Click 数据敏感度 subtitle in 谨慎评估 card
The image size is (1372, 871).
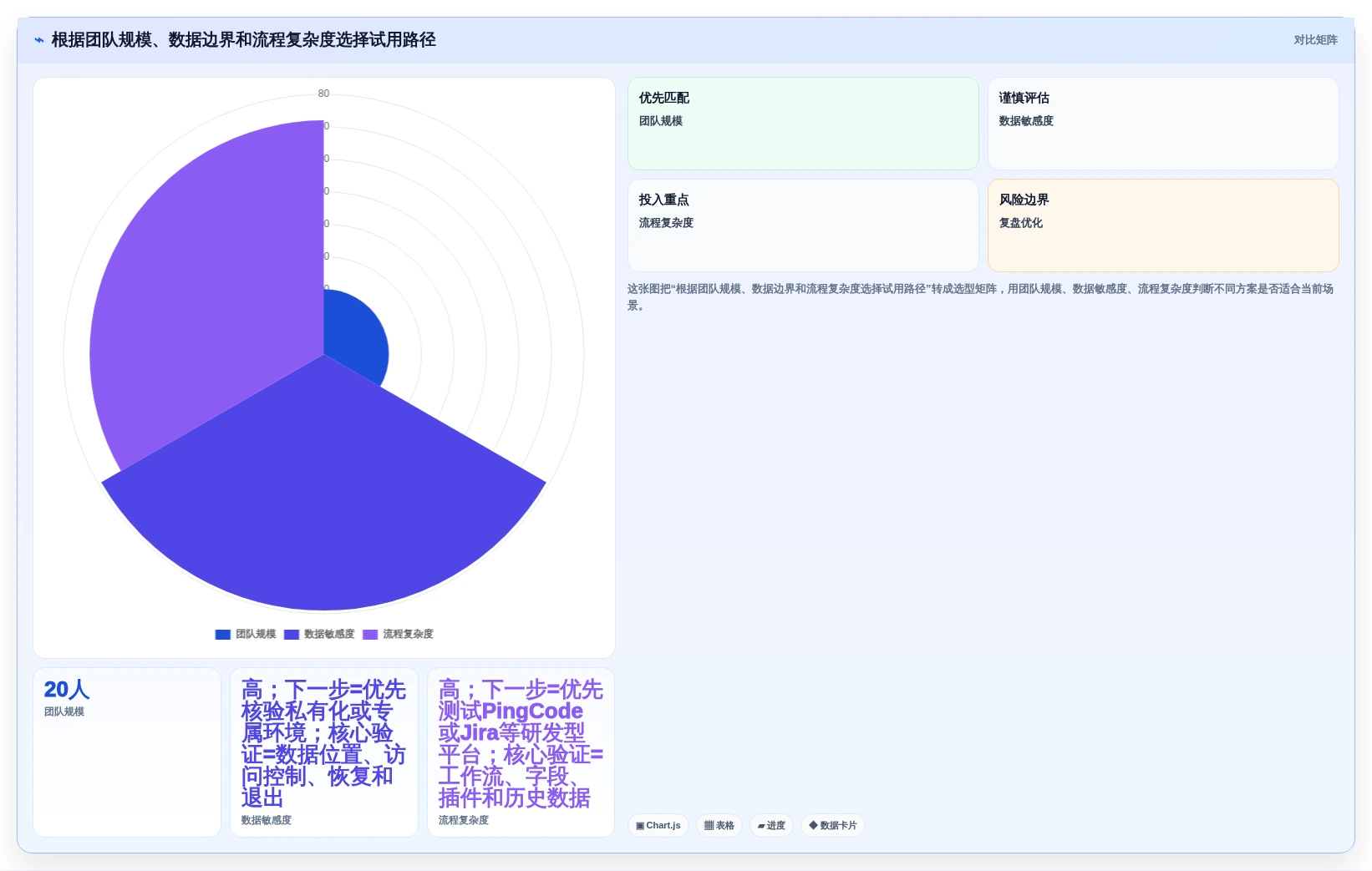[1026, 121]
